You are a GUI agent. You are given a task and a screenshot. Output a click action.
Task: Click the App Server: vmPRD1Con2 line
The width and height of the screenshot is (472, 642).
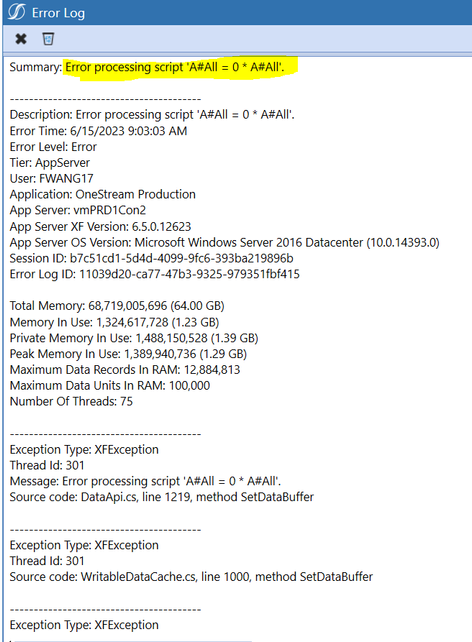click(78, 210)
